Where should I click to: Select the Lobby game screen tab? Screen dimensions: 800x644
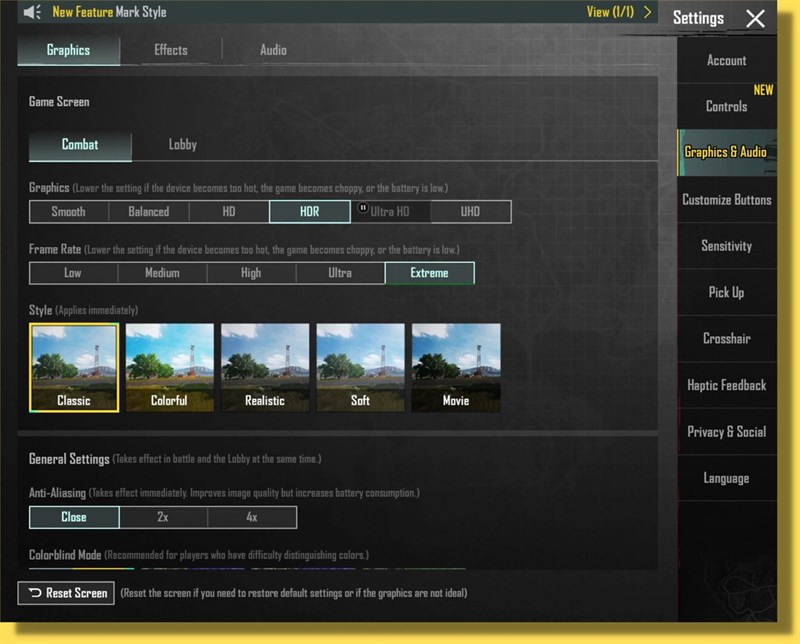coord(182,145)
